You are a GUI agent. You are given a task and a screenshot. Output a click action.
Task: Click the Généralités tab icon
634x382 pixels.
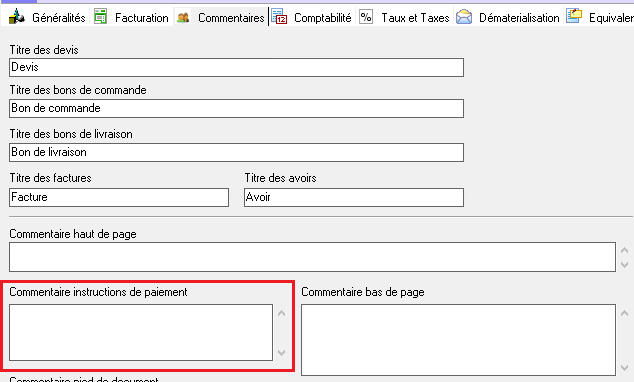pos(17,17)
